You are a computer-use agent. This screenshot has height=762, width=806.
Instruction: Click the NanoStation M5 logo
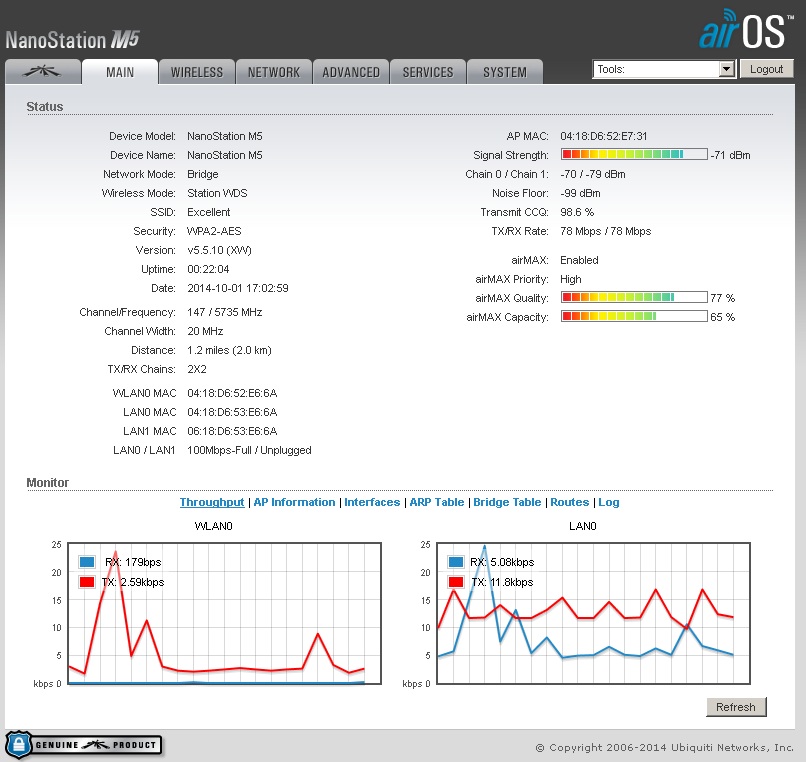pyautogui.click(x=72, y=40)
